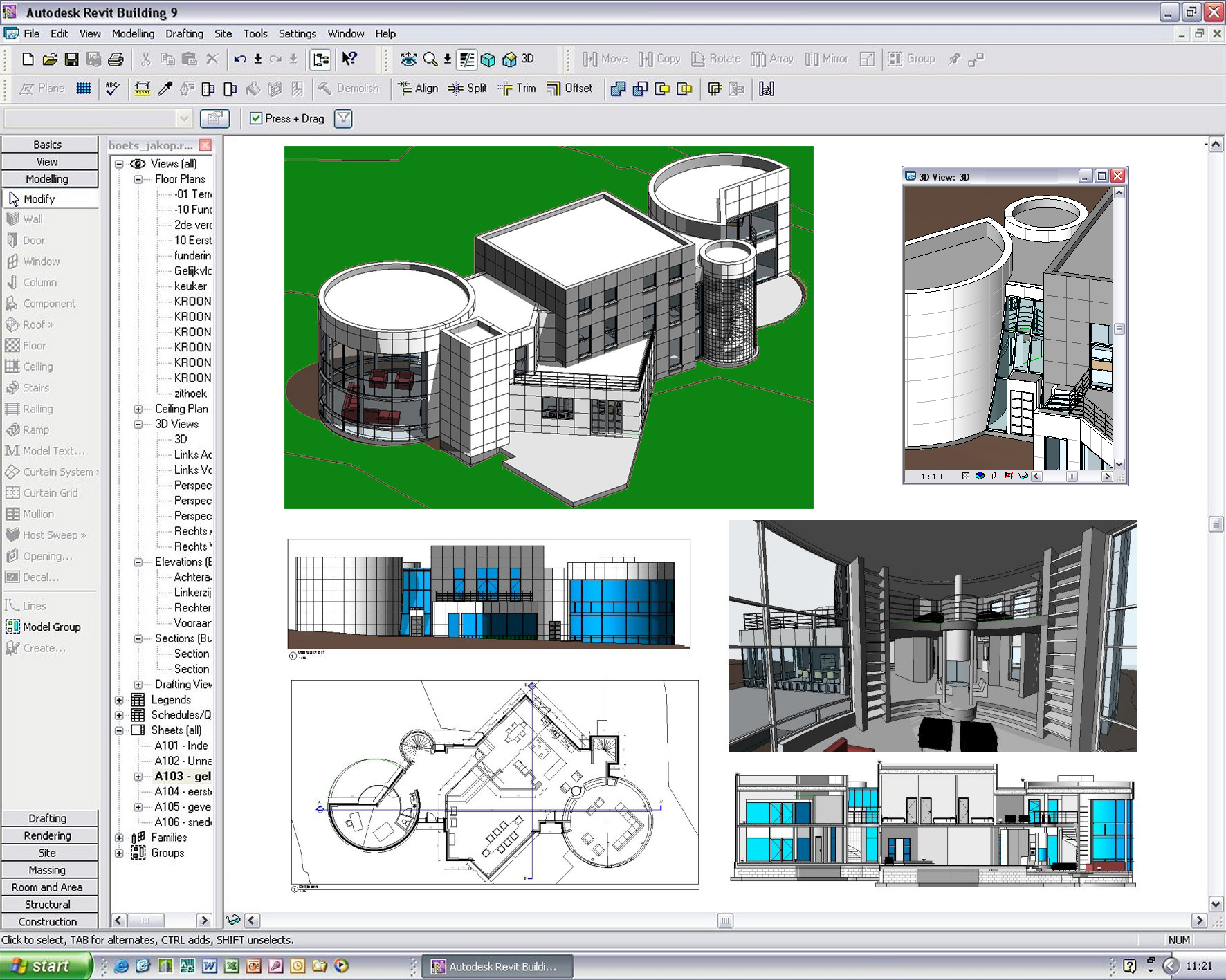This screenshot has height=980, width=1226.
Task: Open the Modelling menu
Action: pos(134,34)
